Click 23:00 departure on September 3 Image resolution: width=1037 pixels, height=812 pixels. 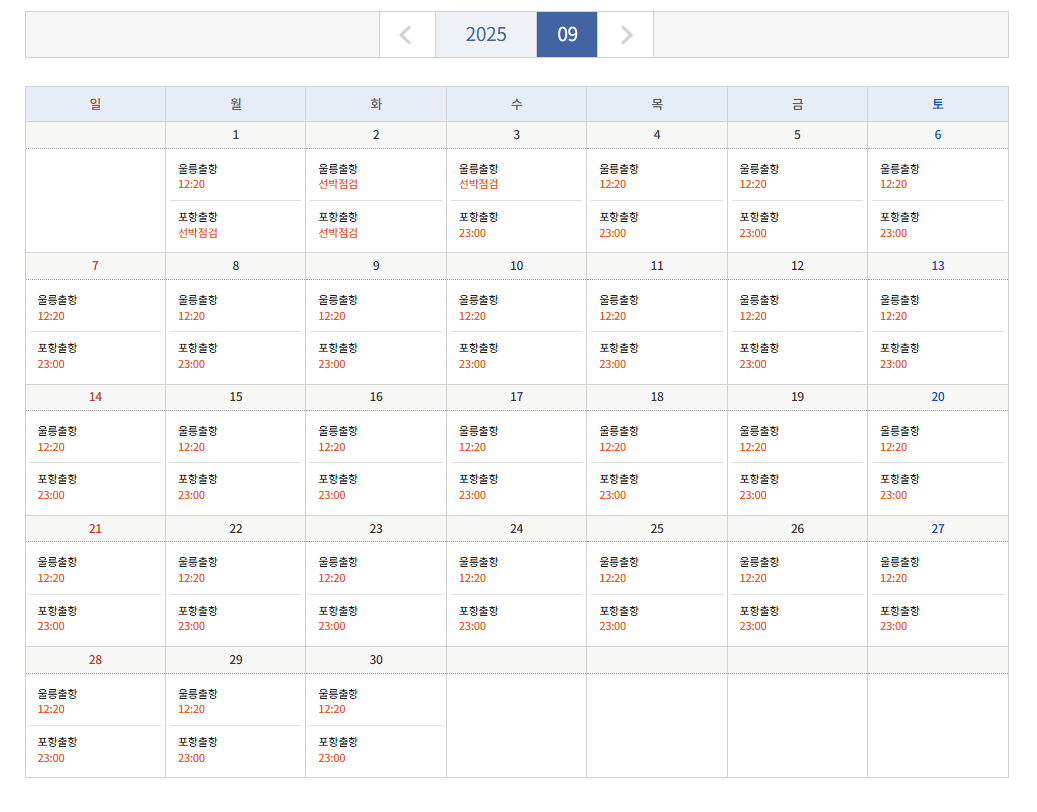pyautogui.click(x=472, y=233)
